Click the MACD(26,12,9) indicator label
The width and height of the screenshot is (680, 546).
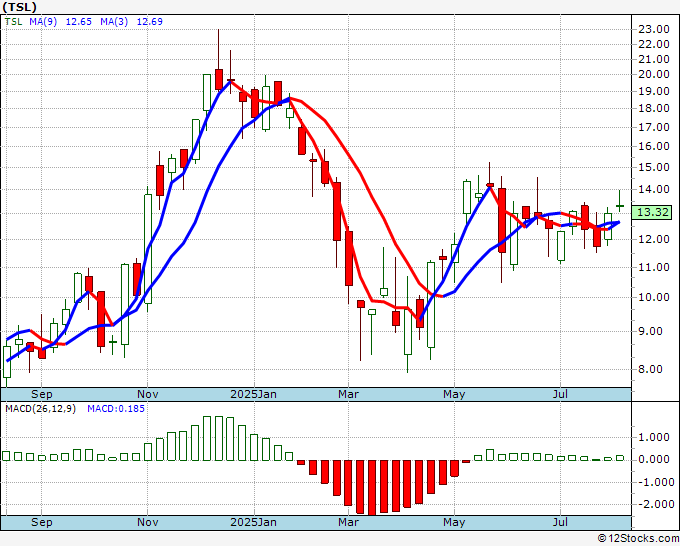40,409
